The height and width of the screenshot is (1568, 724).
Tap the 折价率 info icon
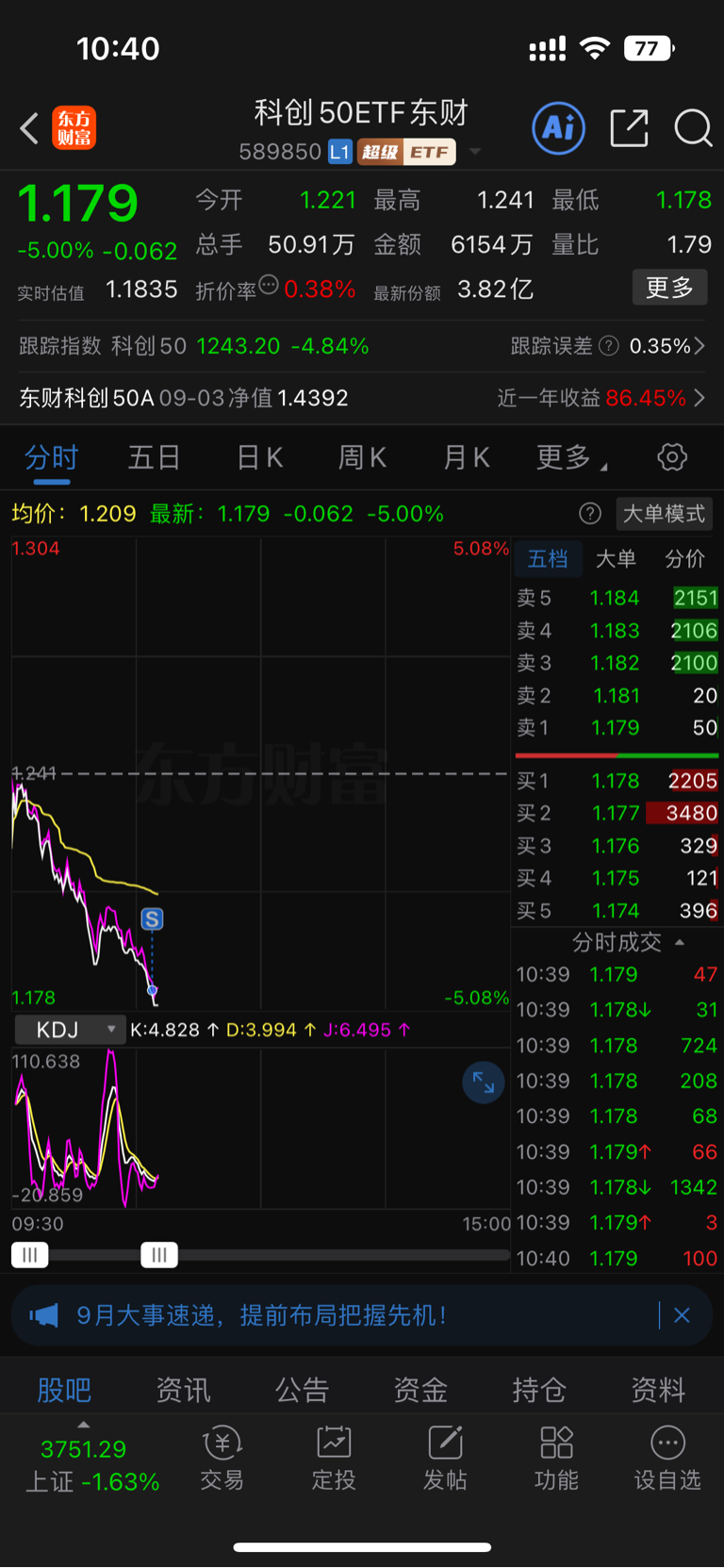pyautogui.click(x=269, y=285)
